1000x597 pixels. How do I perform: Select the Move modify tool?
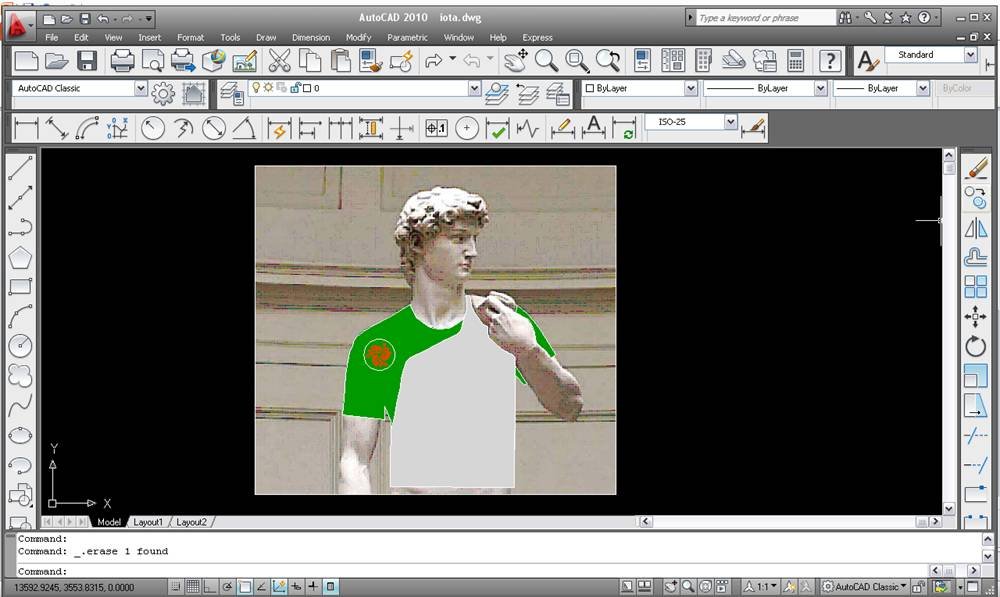pos(976,316)
